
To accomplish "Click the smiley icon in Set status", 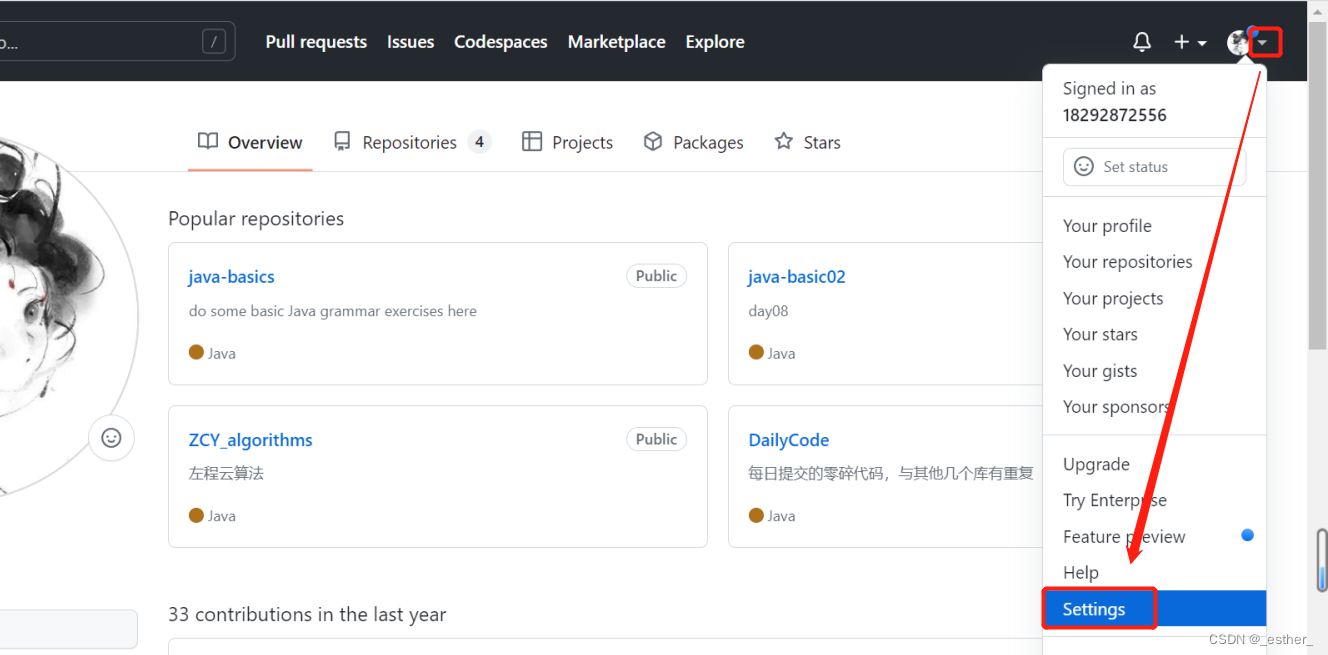I will pos(1084,167).
